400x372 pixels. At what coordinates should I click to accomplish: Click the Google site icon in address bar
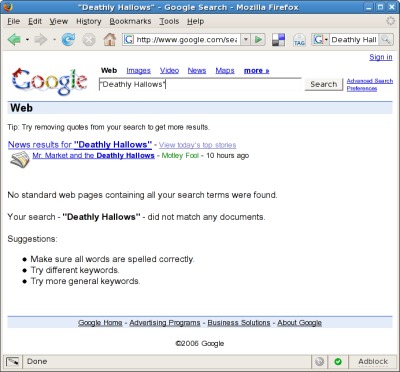[x=129, y=40]
